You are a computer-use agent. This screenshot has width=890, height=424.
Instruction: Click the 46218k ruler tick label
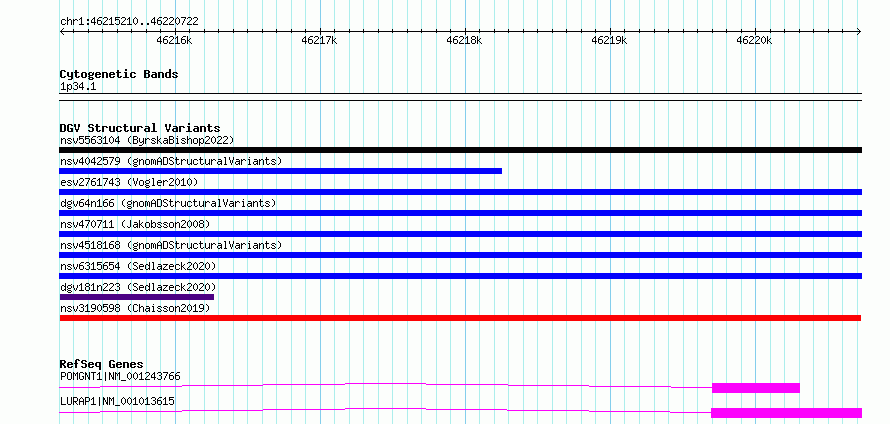tap(465, 40)
